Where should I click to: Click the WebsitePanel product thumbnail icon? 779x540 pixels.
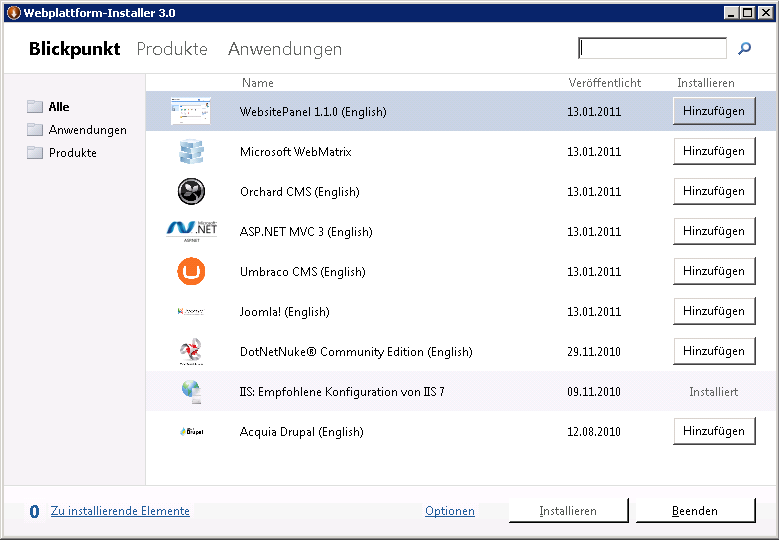click(190, 111)
